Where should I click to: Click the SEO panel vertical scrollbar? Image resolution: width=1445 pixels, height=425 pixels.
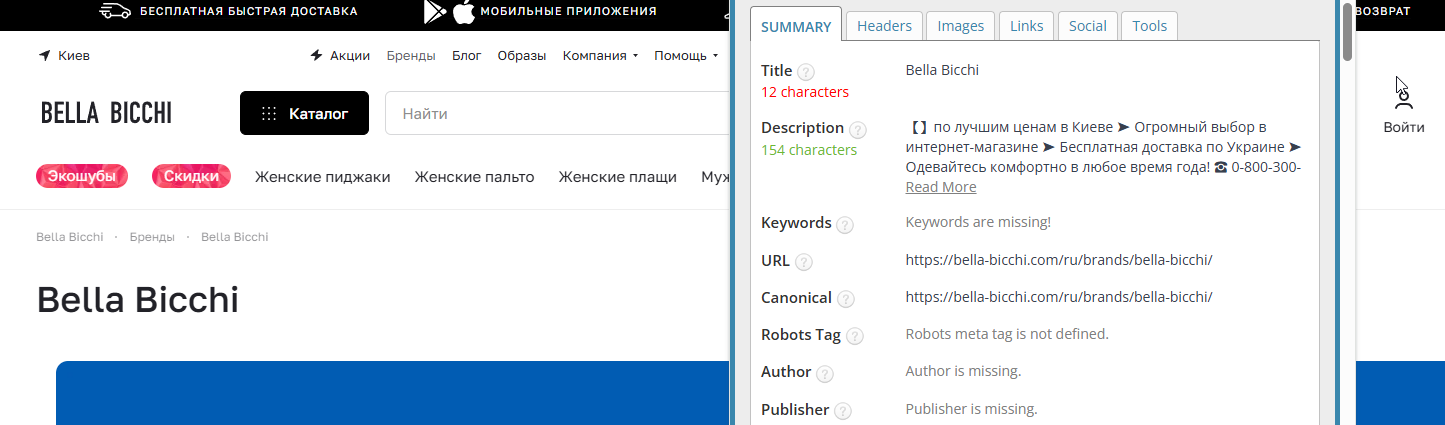pos(1347,212)
